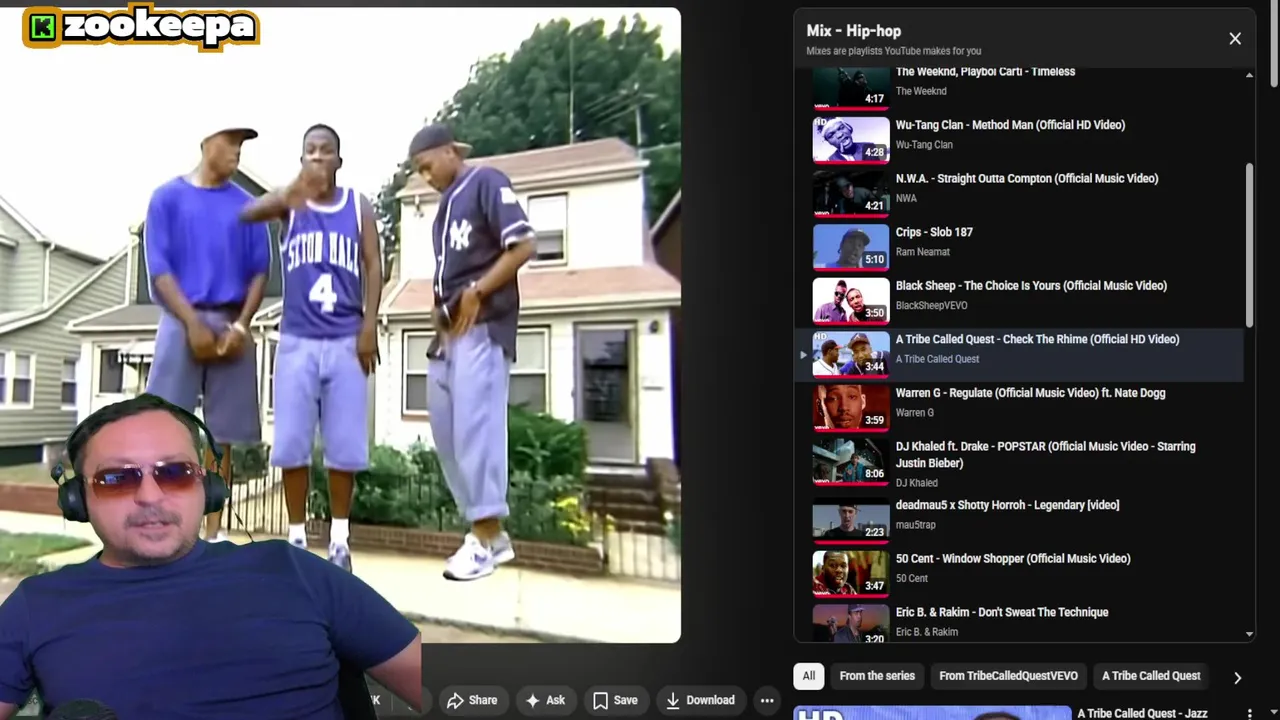Click the Warren G Regulate thumbnail
The width and height of the screenshot is (1280, 720).
[850, 408]
